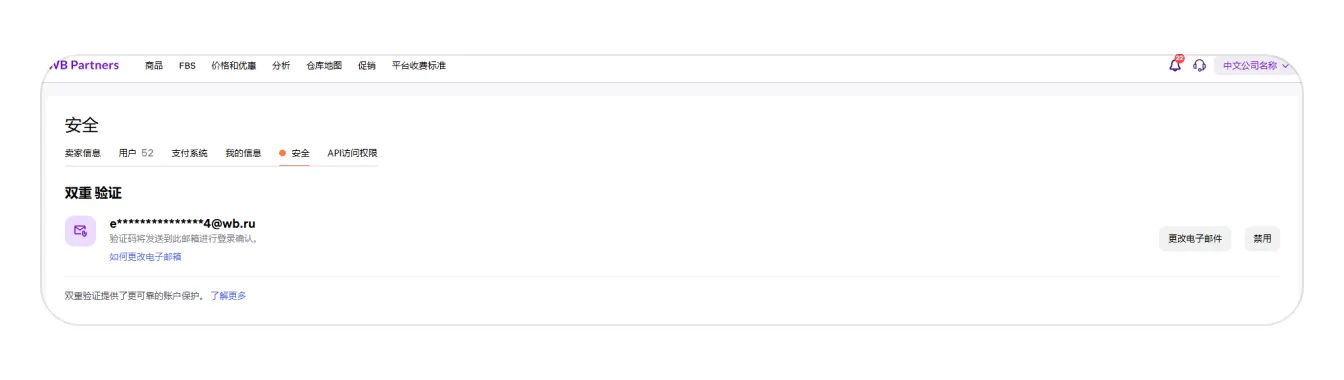The height and width of the screenshot is (380, 1344).
Task: Go to 价格和优惠 menu
Action: pos(233,66)
